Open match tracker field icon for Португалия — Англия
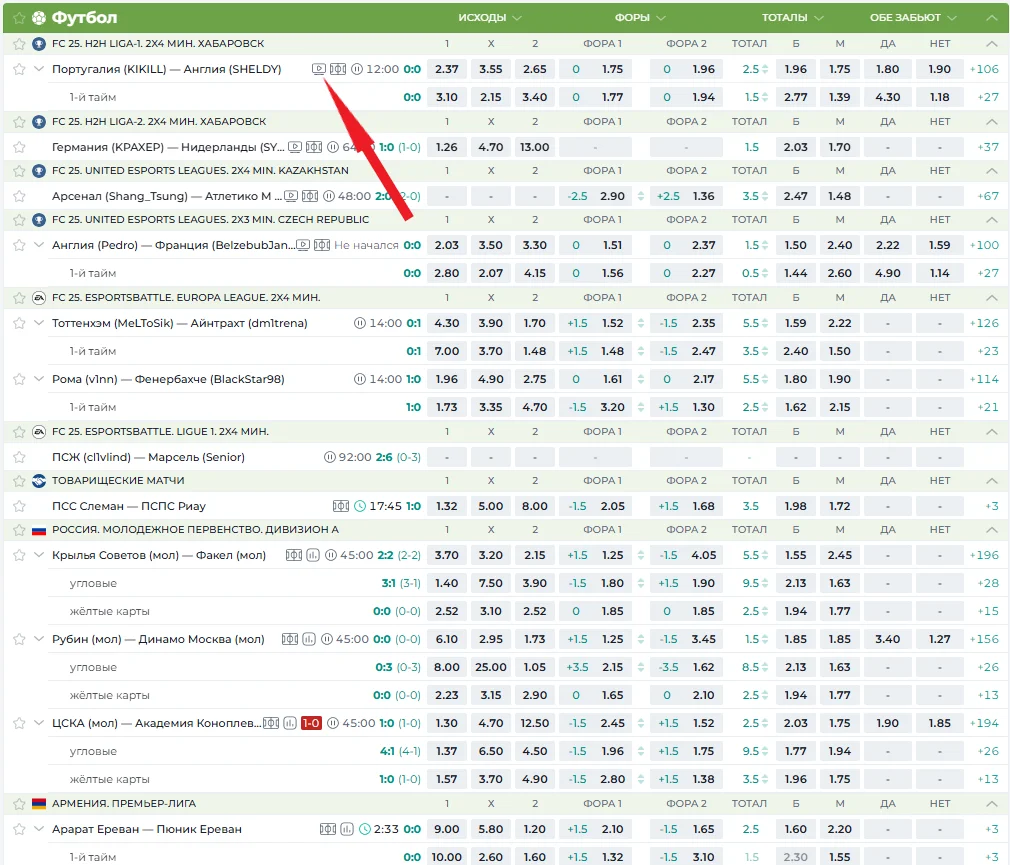This screenshot has width=1010, height=865. pos(338,70)
